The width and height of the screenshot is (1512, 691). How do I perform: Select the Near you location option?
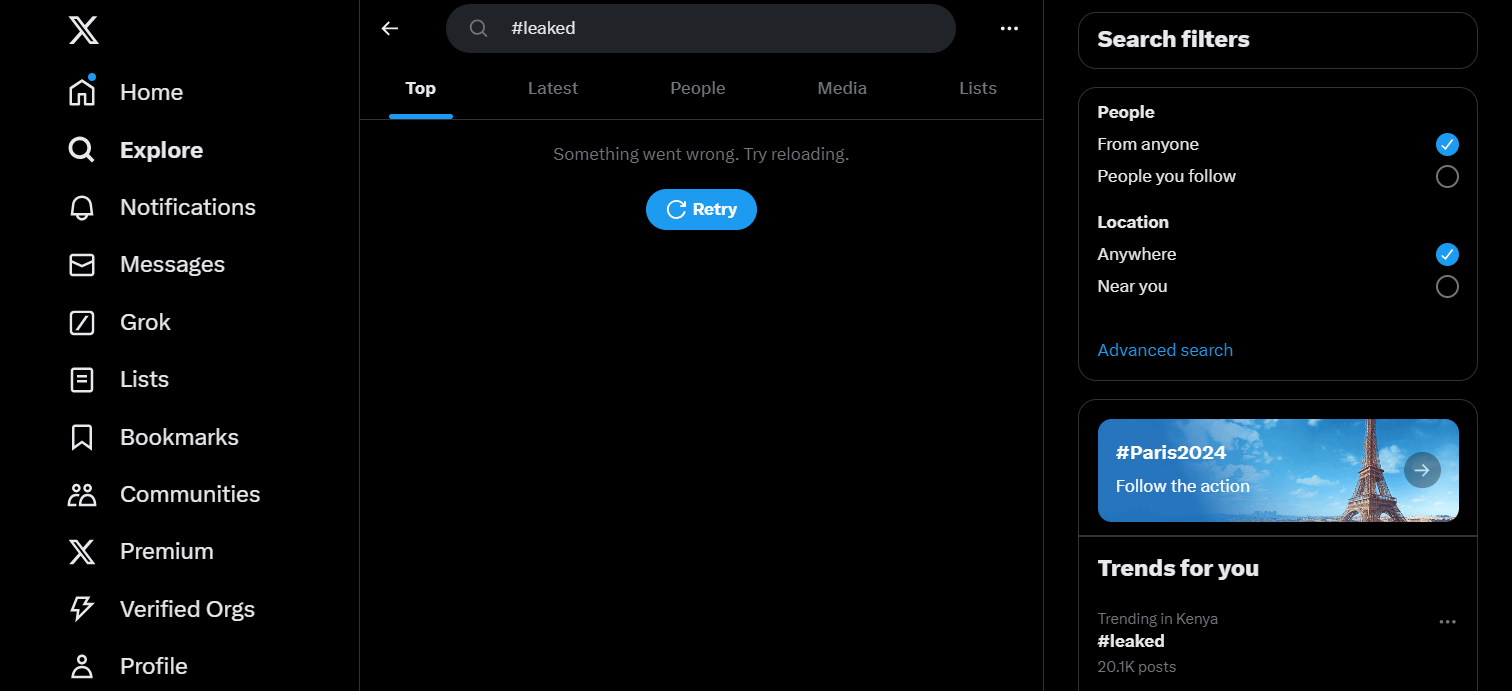click(1447, 287)
